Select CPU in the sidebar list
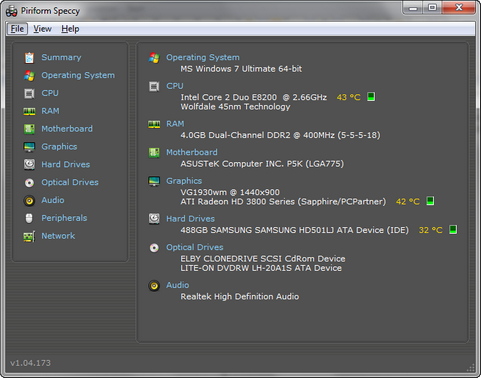This screenshot has height=378, width=481. pos(50,93)
